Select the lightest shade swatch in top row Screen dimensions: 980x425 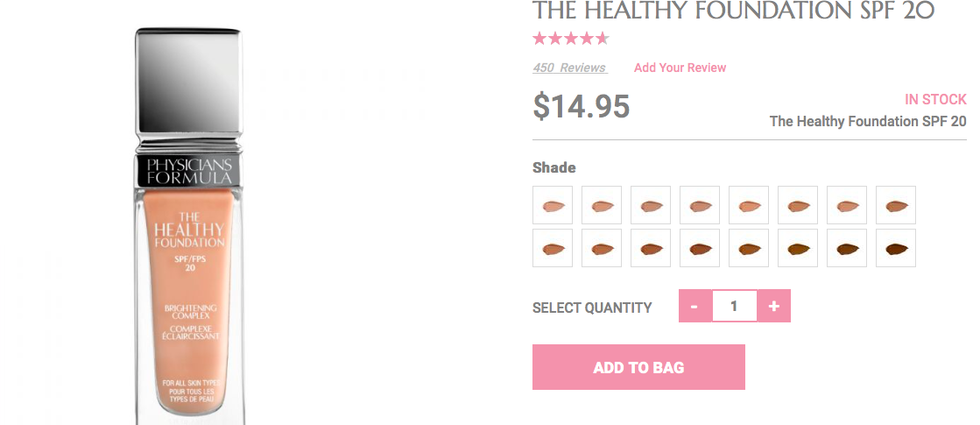tap(553, 205)
